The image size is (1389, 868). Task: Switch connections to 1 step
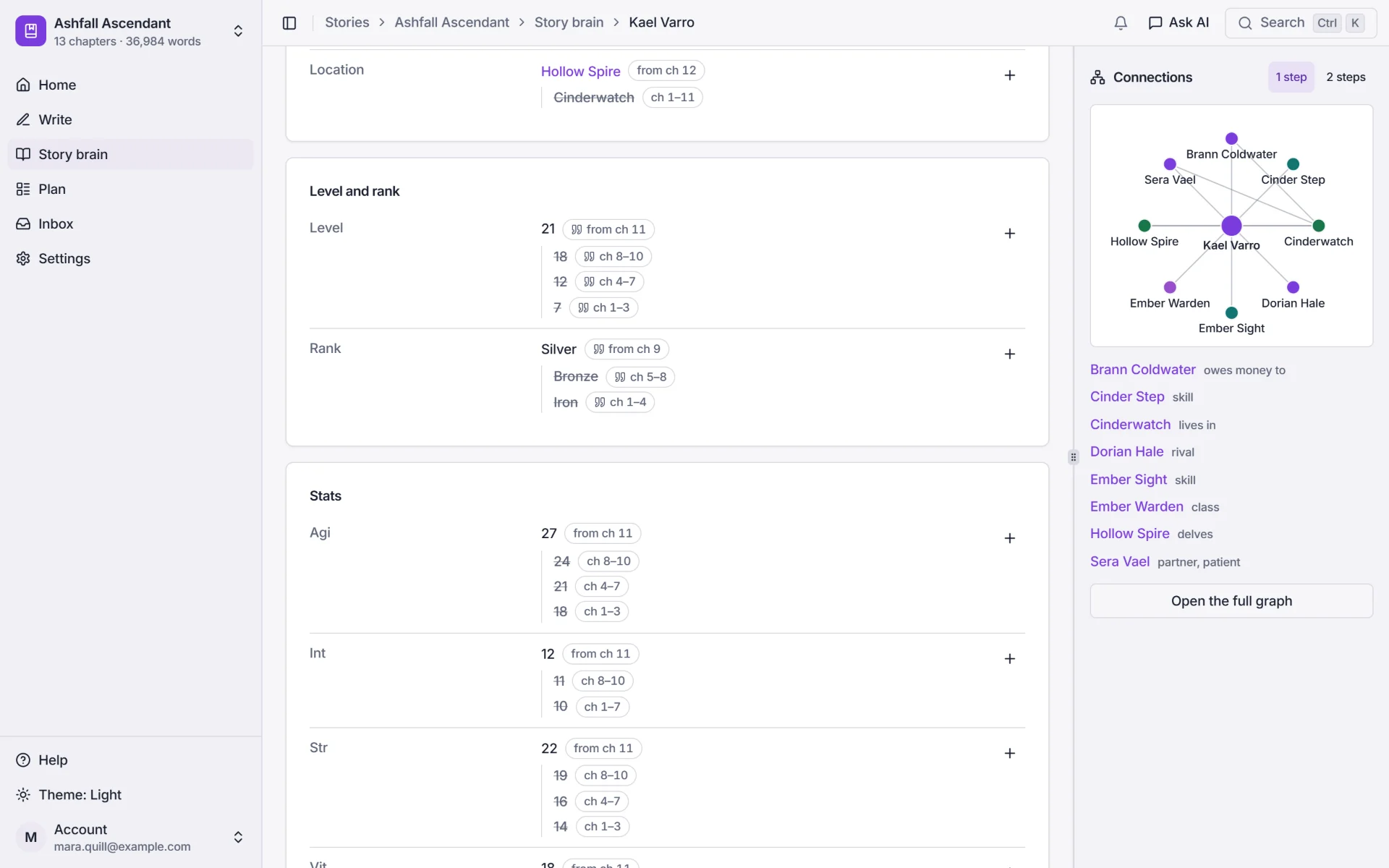tap(1291, 77)
